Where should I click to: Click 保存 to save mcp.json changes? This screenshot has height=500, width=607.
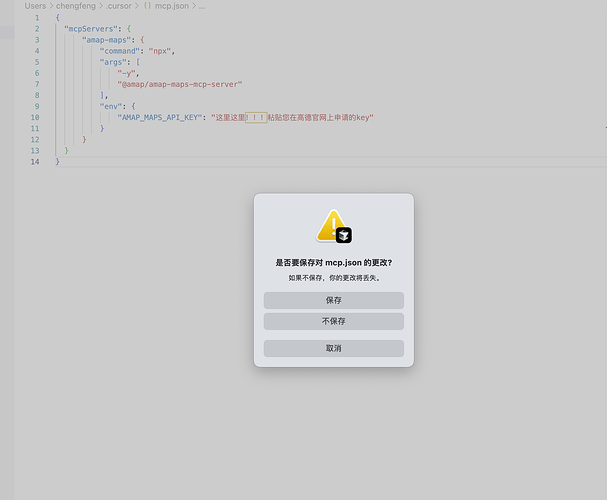pyautogui.click(x=334, y=300)
